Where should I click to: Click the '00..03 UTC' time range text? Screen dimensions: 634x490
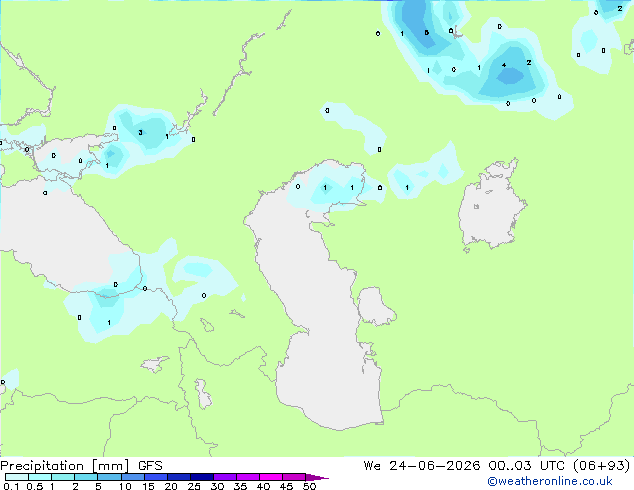tap(528, 466)
